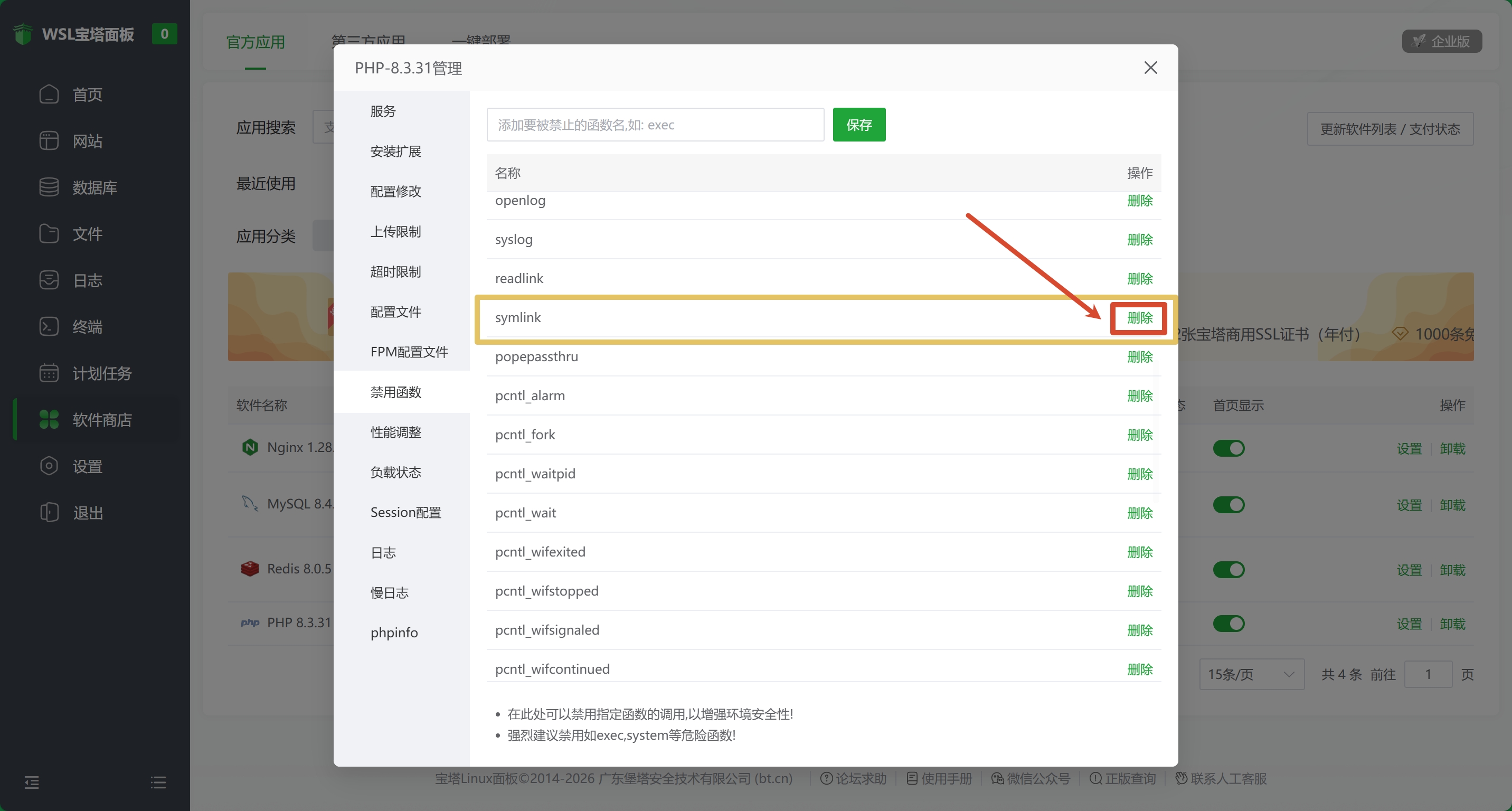The height and width of the screenshot is (811, 1512).
Task: Delete the syslog disabled function
Action: (1140, 239)
